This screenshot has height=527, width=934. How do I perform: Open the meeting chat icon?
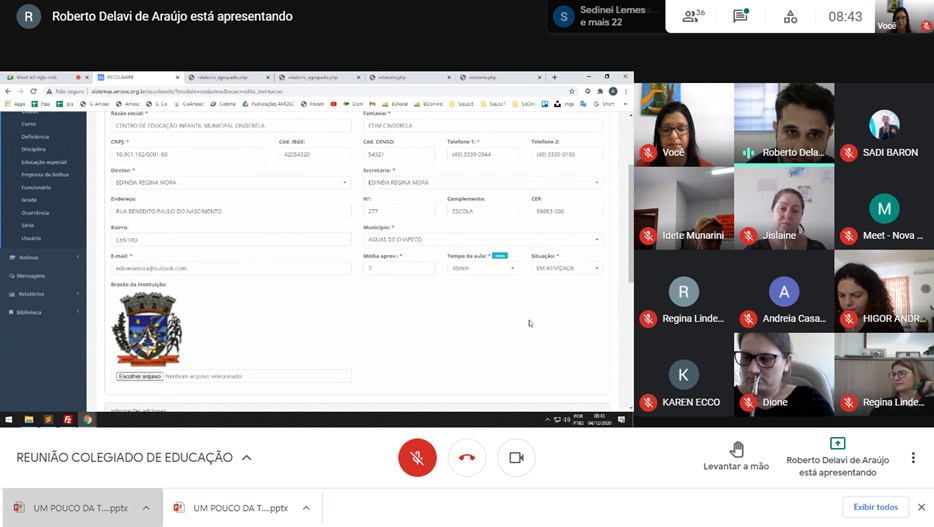741,17
